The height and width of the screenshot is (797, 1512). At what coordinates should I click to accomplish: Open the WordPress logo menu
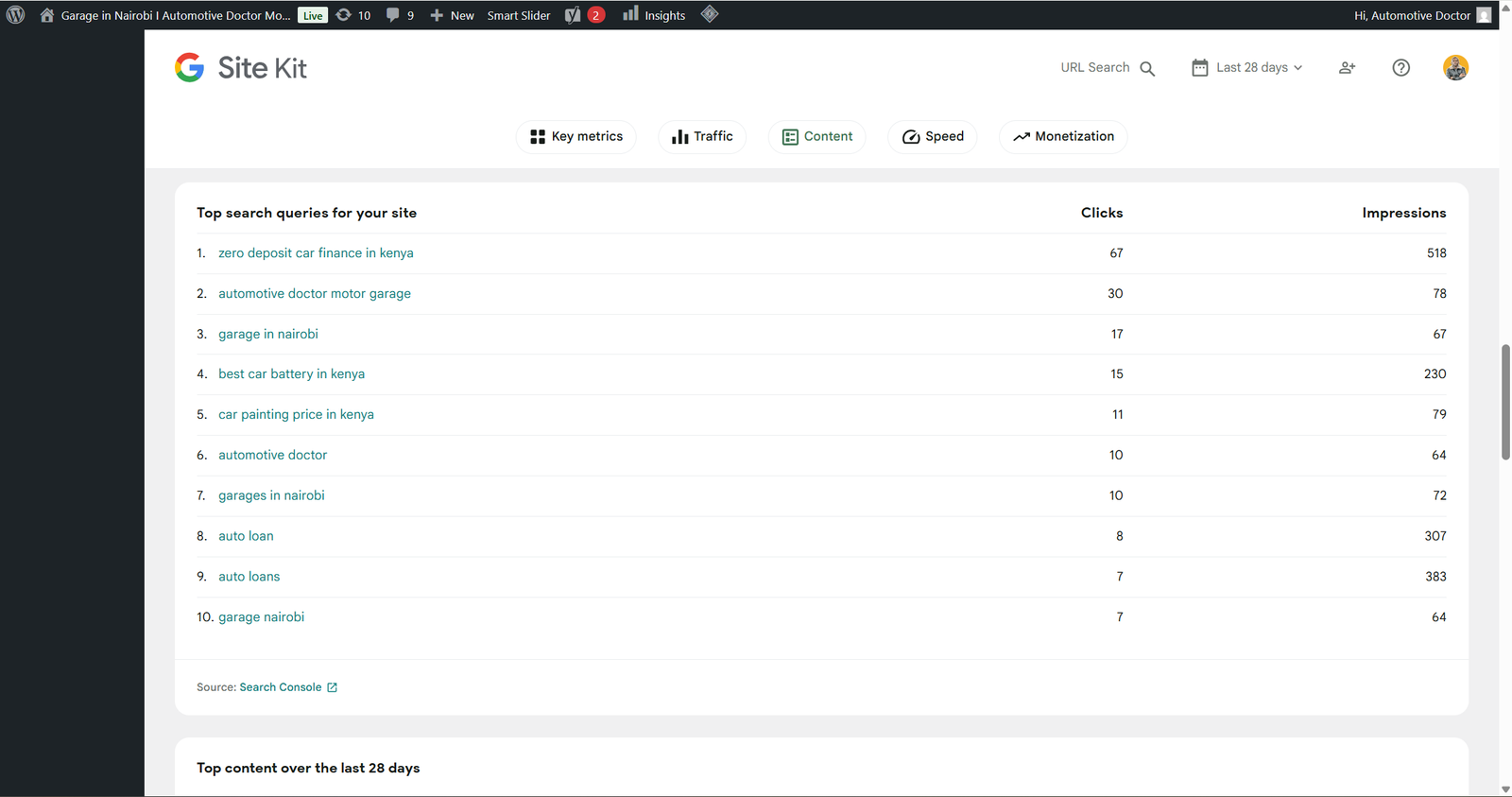15,15
